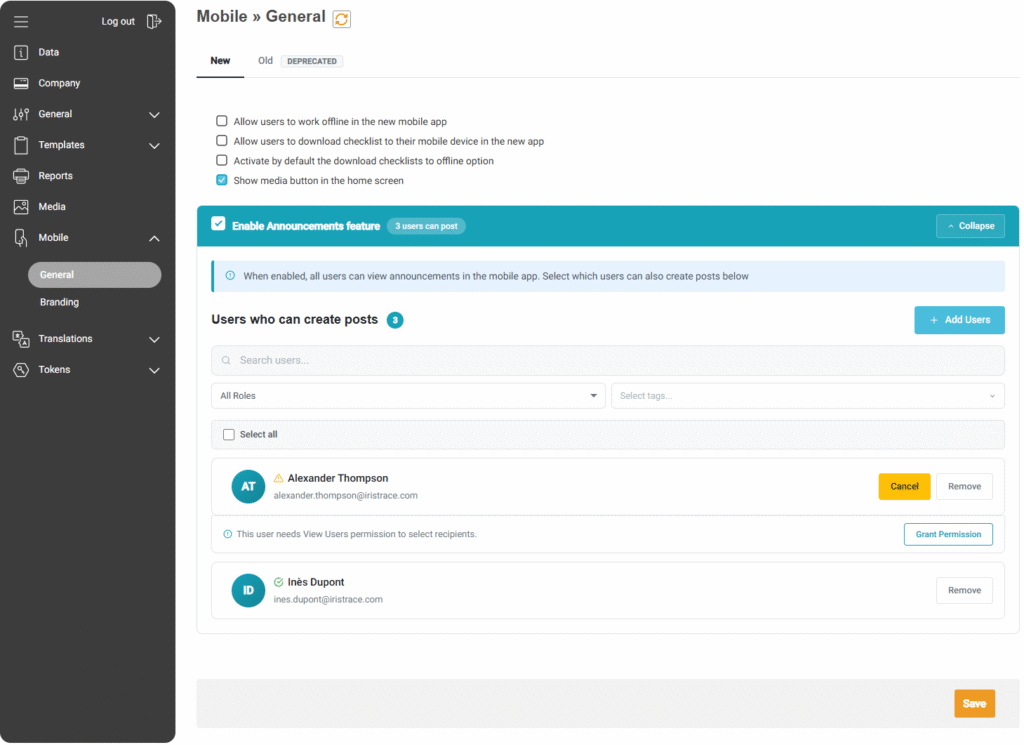This screenshot has height=745, width=1024.
Task: Click the hamburger menu icon
Action: [x=21, y=21]
